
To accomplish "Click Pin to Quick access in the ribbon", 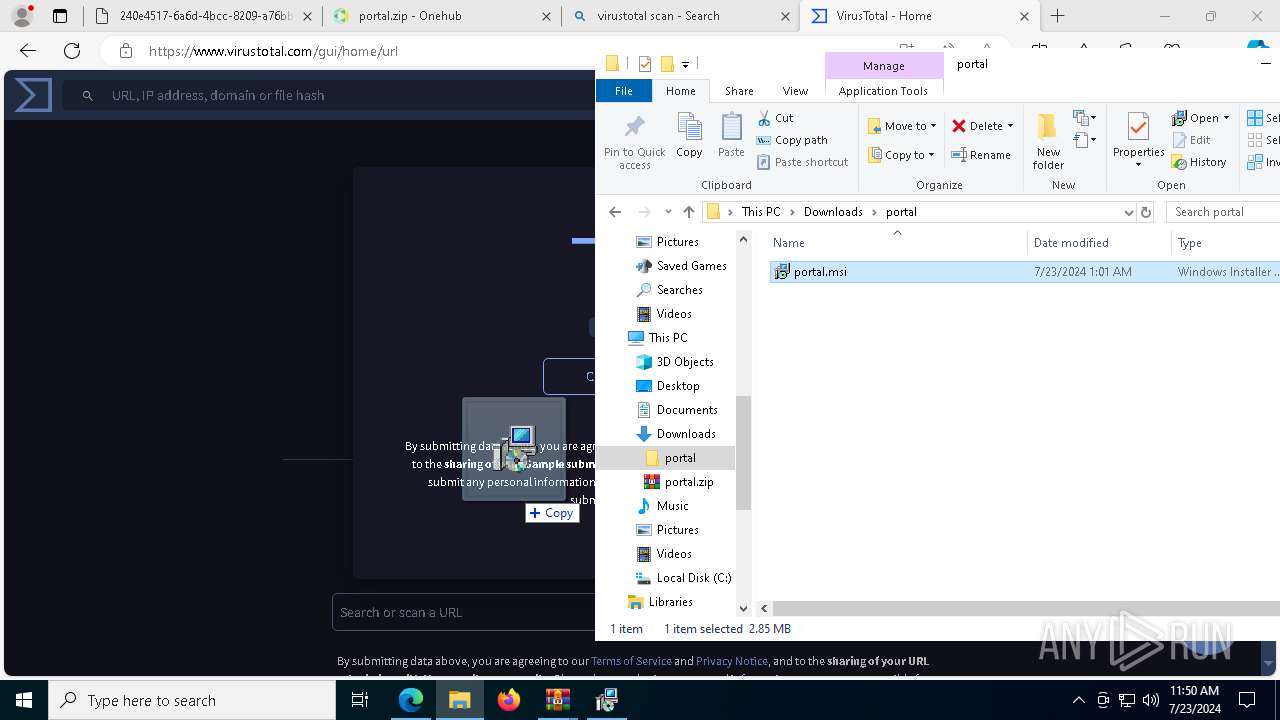I will (634, 141).
